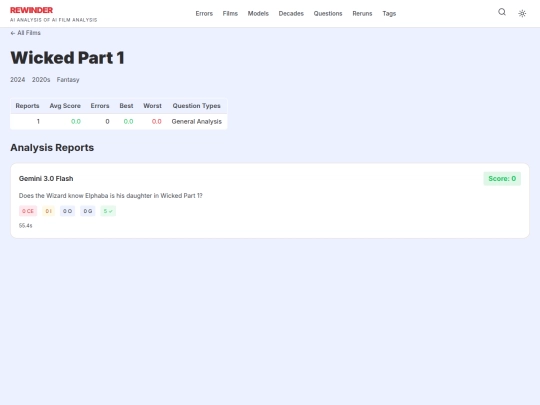Click the Score: 0 badge
Image resolution: width=540 pixels, height=405 pixels.
click(502, 178)
